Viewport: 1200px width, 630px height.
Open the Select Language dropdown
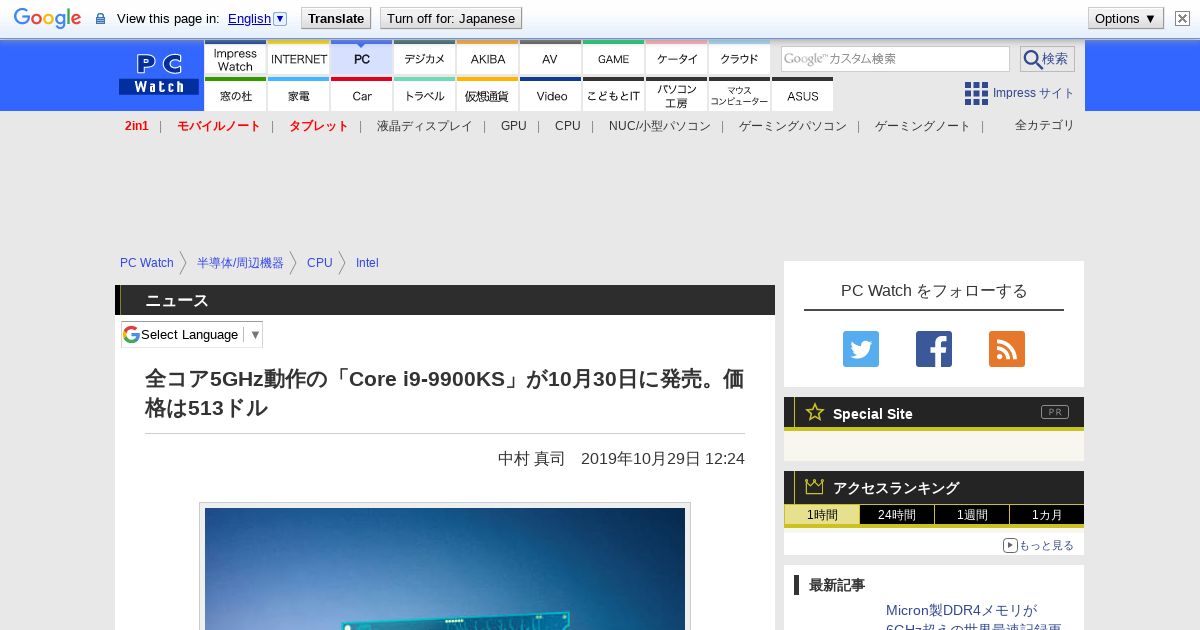pyautogui.click(x=192, y=334)
